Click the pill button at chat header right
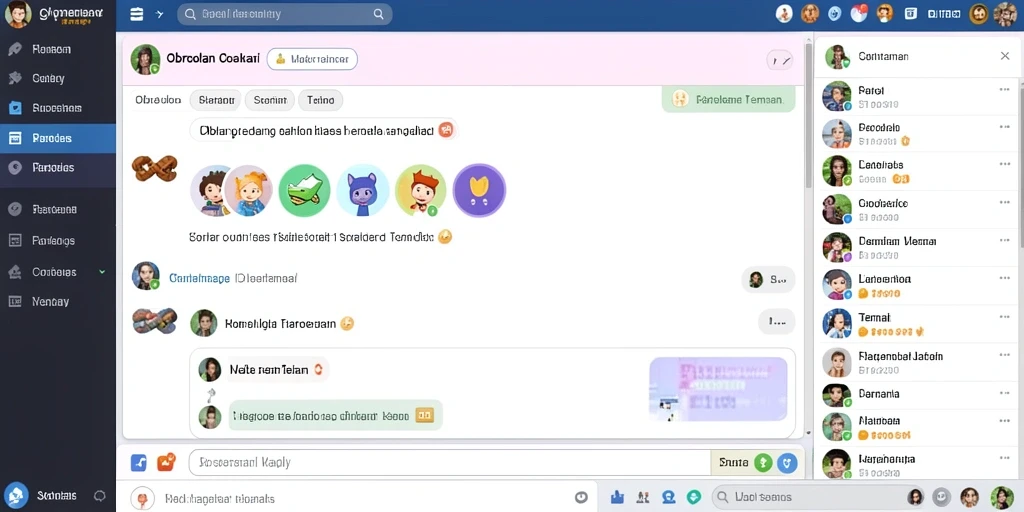The image size is (1024, 512). (779, 60)
